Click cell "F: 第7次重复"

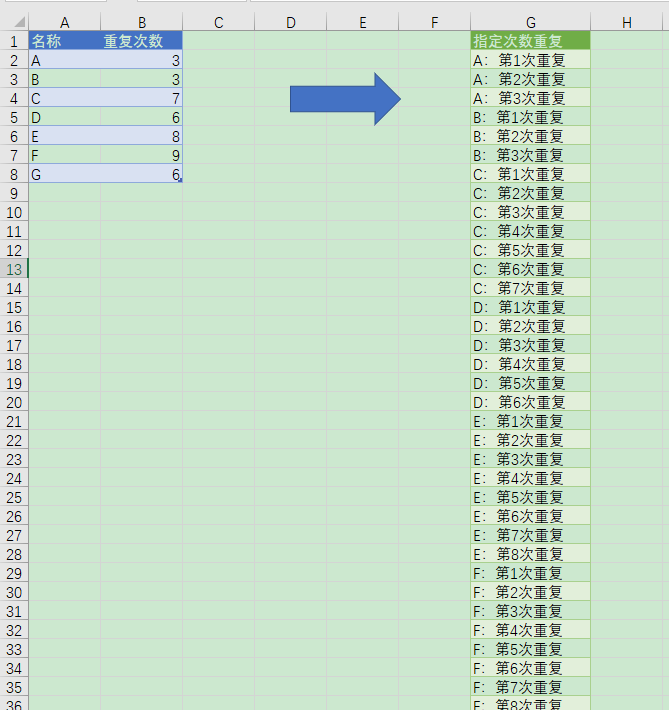(531, 687)
